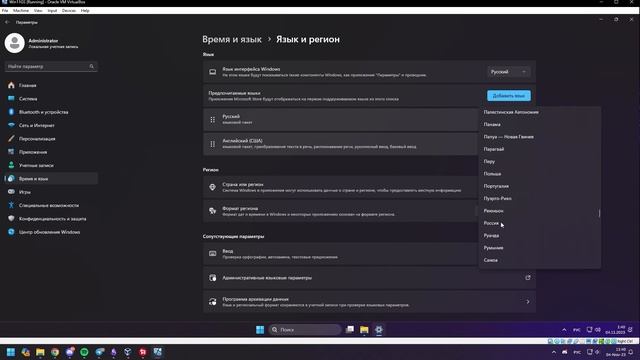Select Персонализация in the sidebar
Viewport: 640px width, 360px height.
coord(51,139)
